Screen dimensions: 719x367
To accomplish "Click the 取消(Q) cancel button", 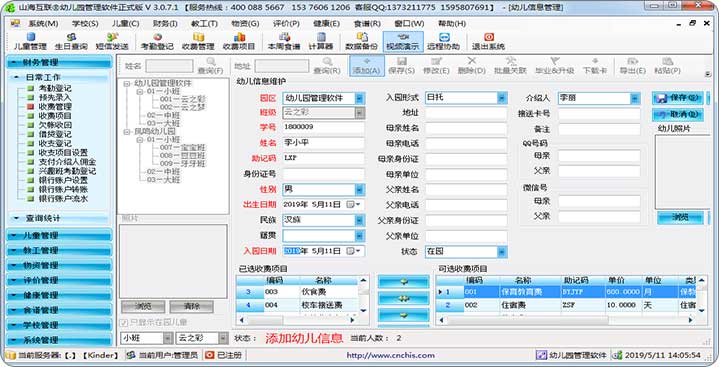I will coord(678,114).
